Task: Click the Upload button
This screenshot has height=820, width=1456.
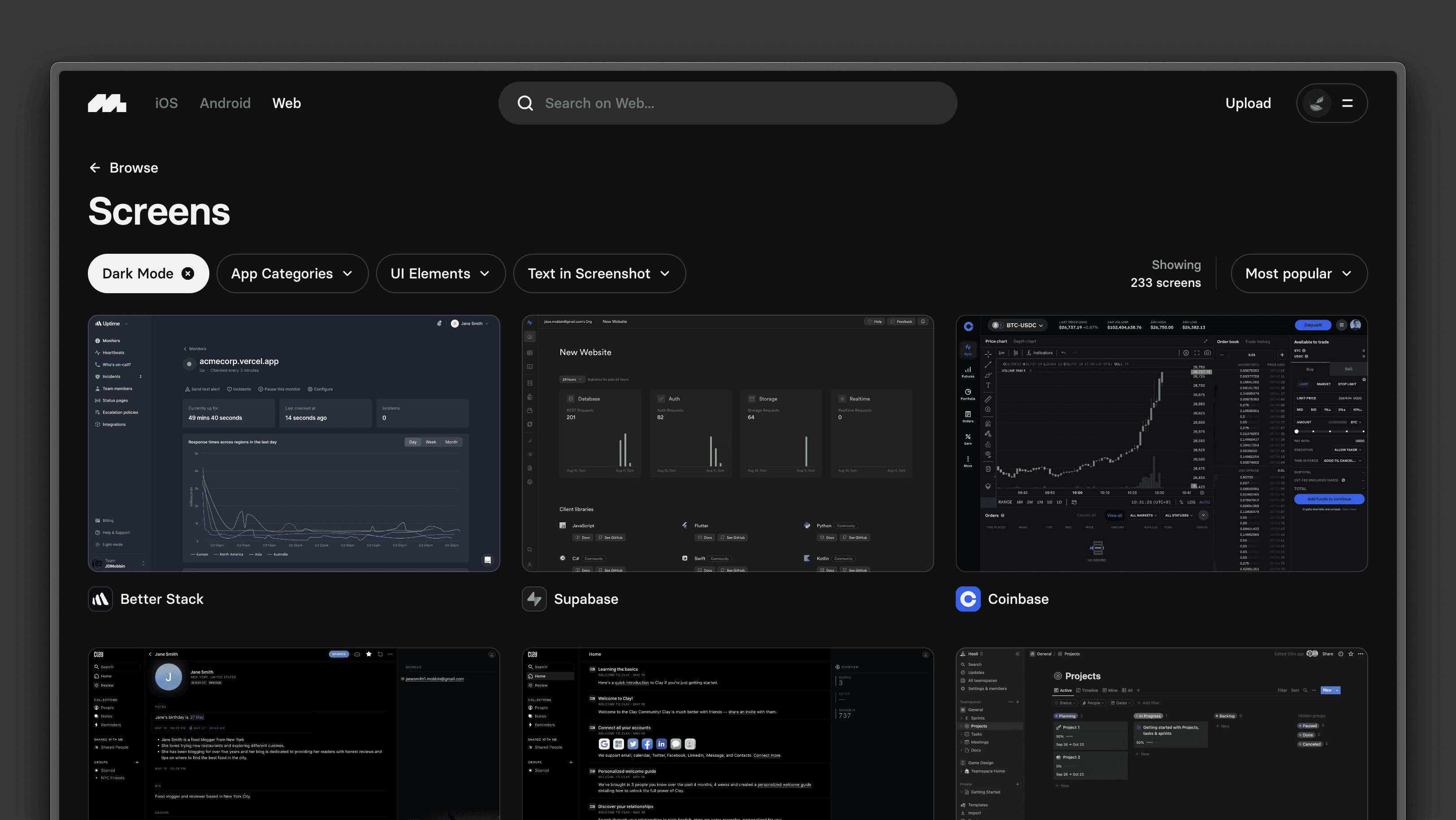Action: [x=1248, y=103]
